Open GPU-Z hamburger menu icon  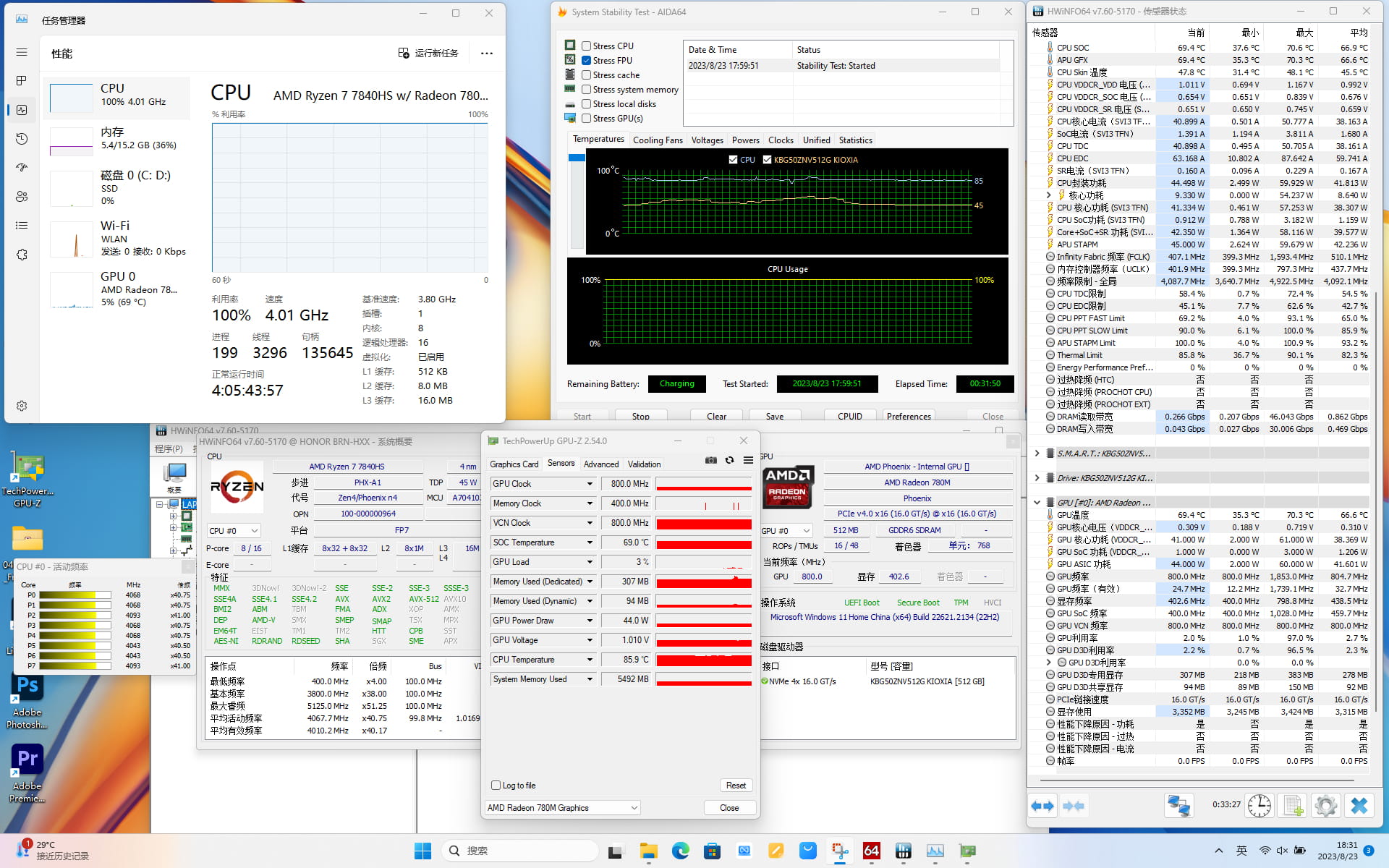pos(748,460)
